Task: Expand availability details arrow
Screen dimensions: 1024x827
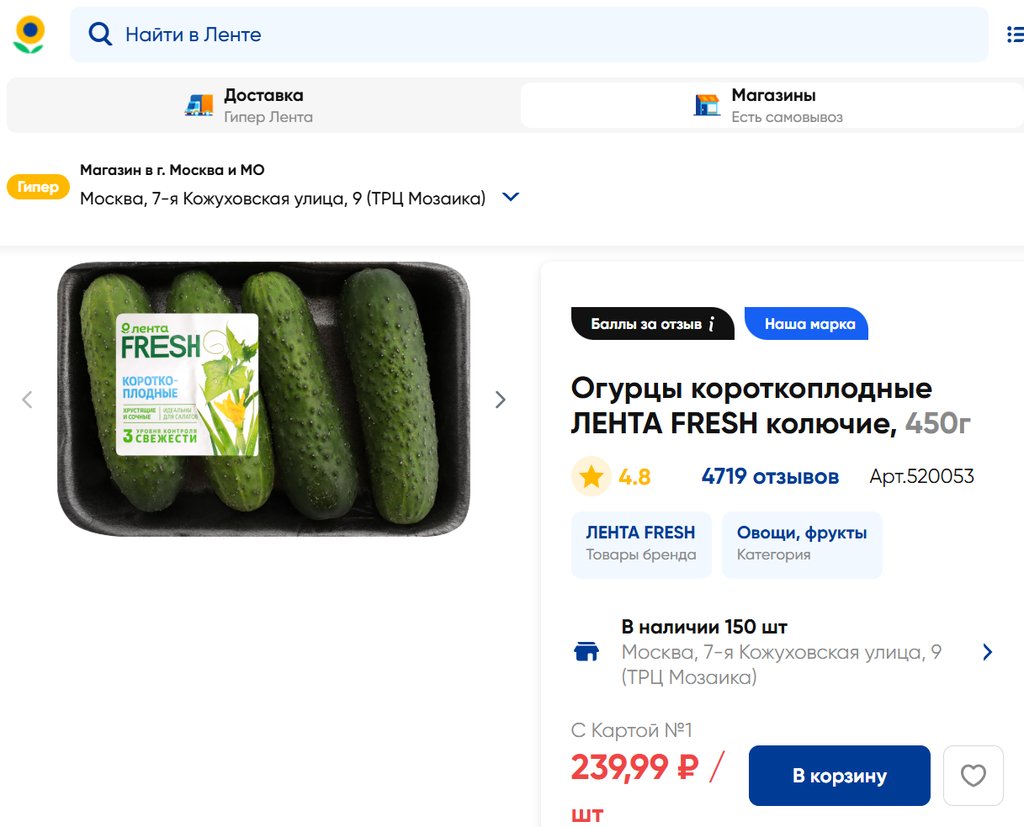Action: point(987,652)
